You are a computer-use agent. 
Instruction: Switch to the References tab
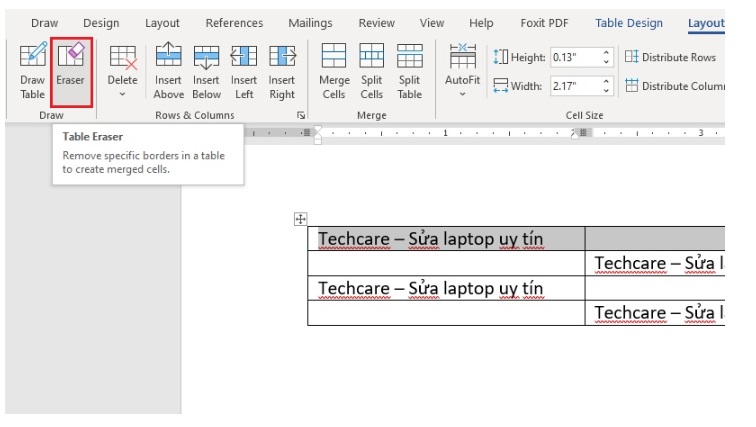click(x=234, y=23)
